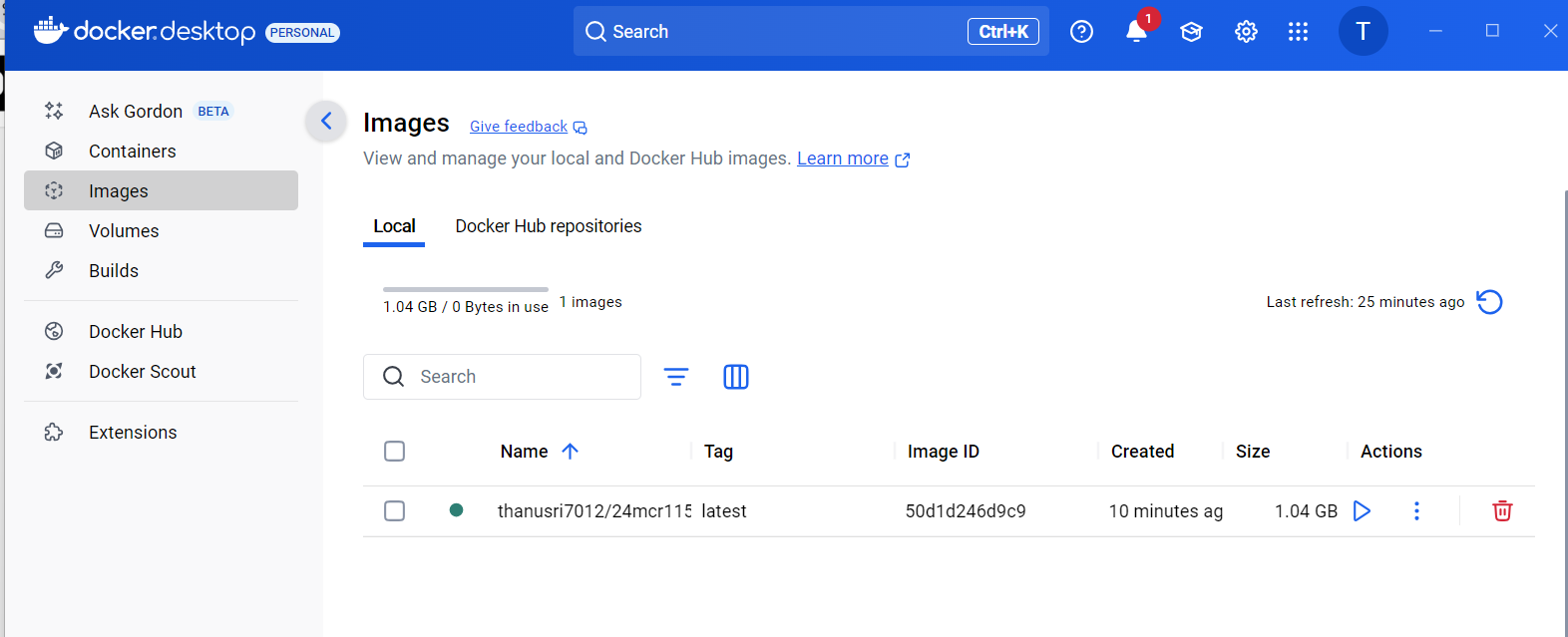Focus the top Search bar
This screenshot has width=1568, height=637.
pyautogui.click(x=811, y=31)
